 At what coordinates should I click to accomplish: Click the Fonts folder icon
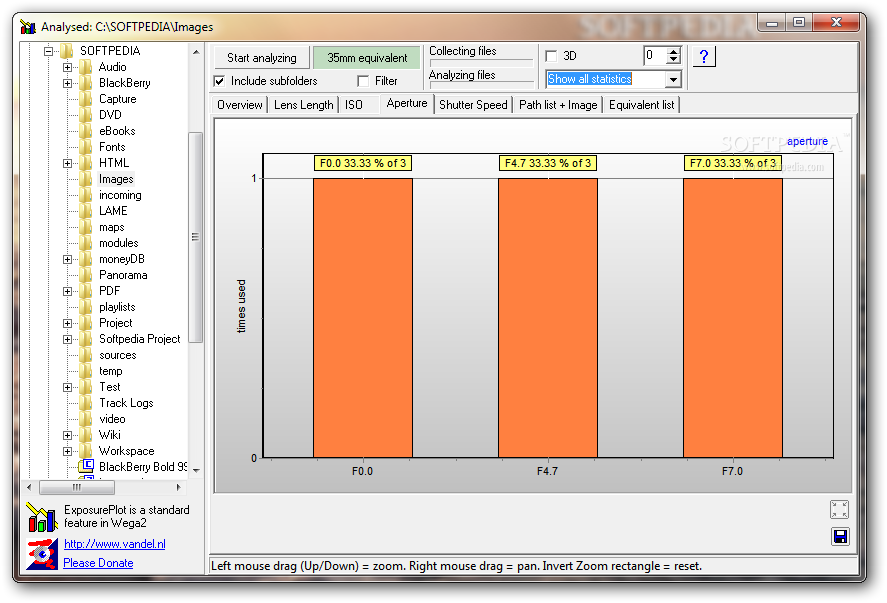point(86,147)
